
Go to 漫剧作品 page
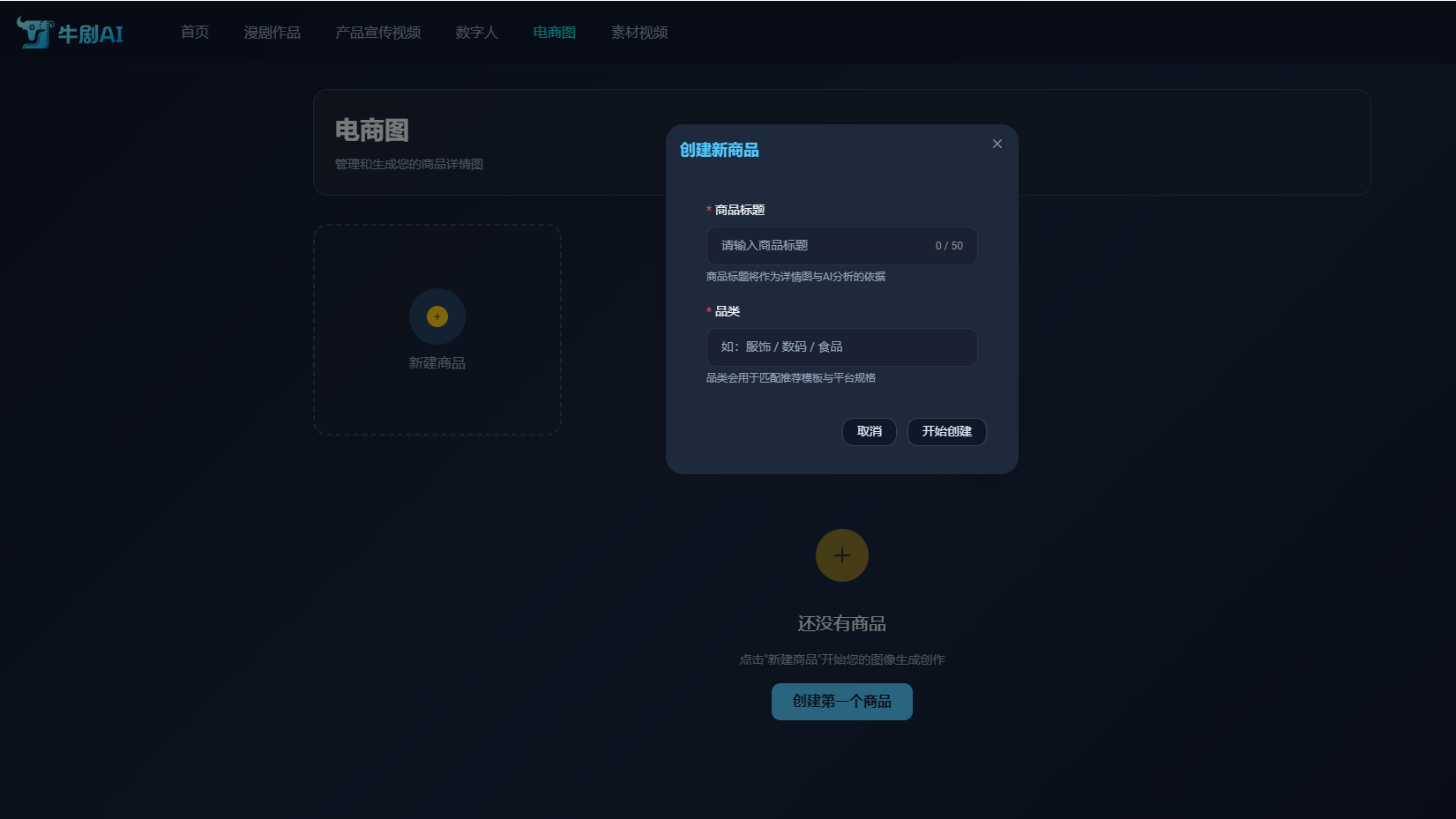pos(273,33)
